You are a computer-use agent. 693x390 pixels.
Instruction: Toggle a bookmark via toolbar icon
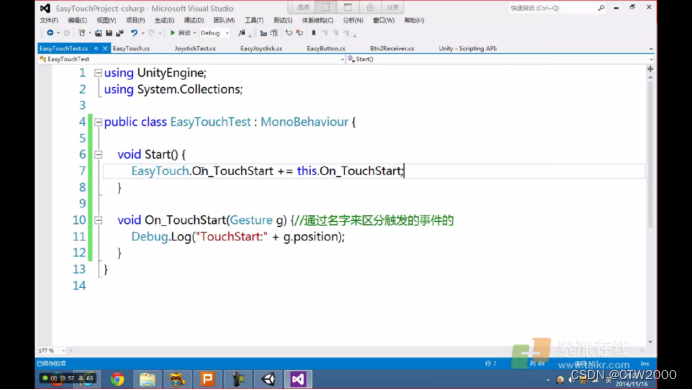coord(314,33)
